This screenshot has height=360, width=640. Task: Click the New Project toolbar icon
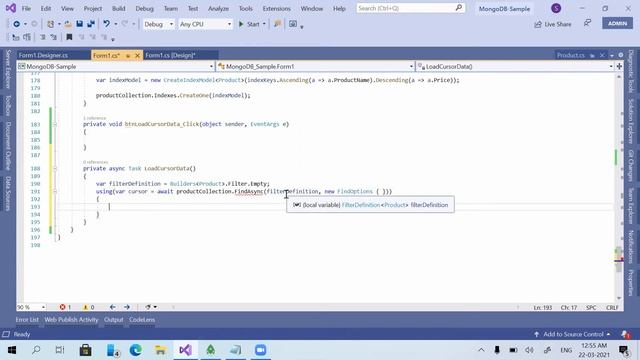tap(51, 24)
